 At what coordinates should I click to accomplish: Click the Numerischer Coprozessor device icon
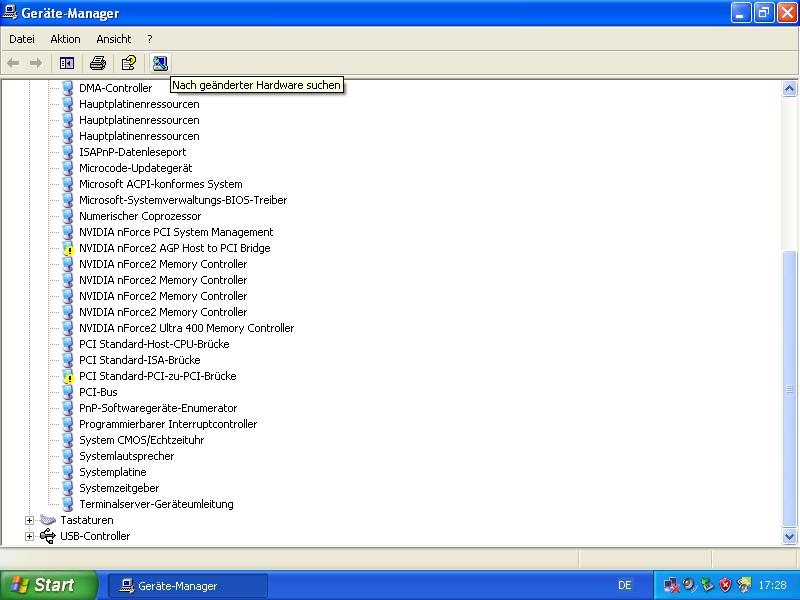click(67, 216)
